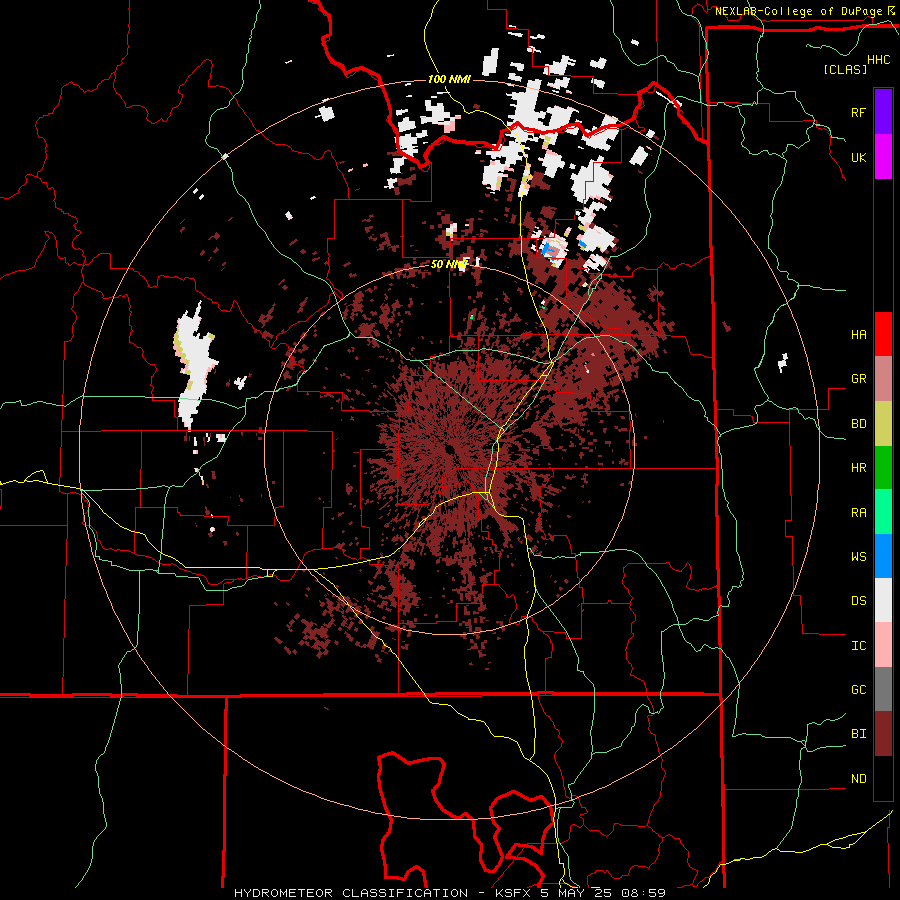Click the IC pink legend swatch

click(x=883, y=645)
